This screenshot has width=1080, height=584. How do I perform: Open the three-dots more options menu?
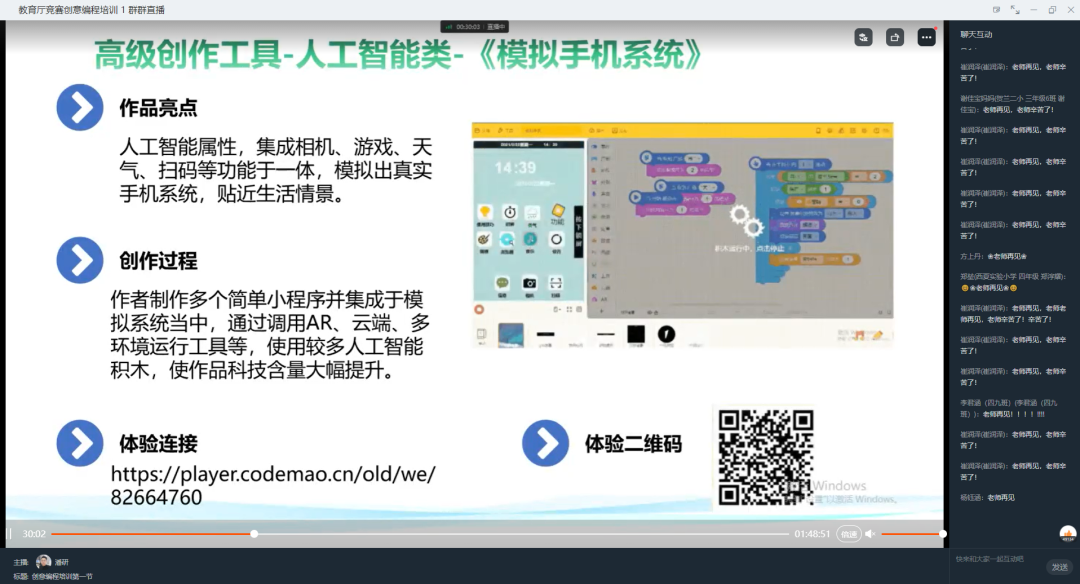pos(926,37)
